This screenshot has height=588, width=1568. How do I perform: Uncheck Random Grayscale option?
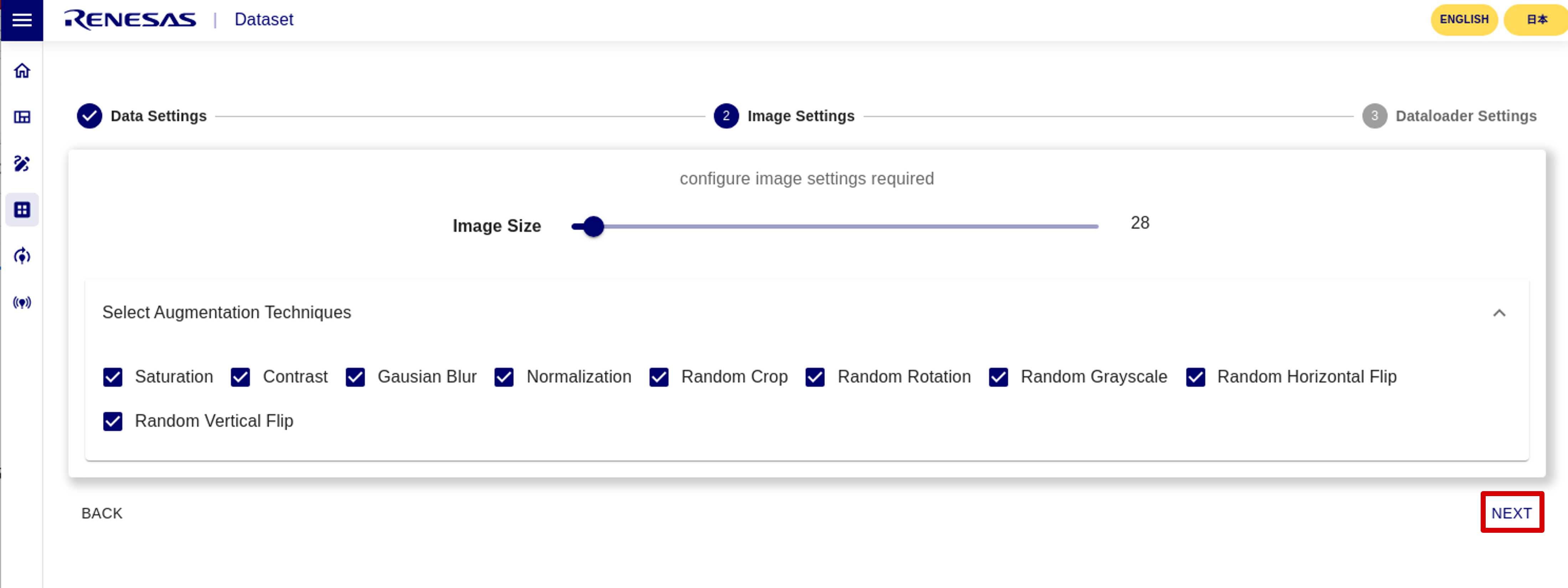998,377
